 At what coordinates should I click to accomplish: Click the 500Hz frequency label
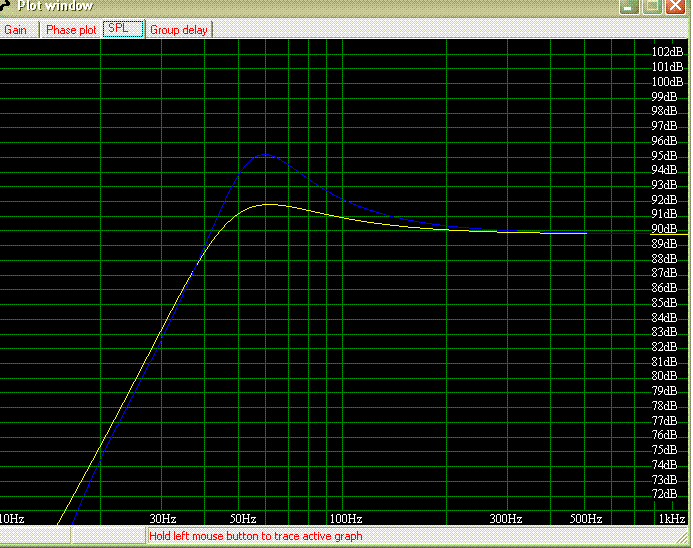click(x=586, y=519)
